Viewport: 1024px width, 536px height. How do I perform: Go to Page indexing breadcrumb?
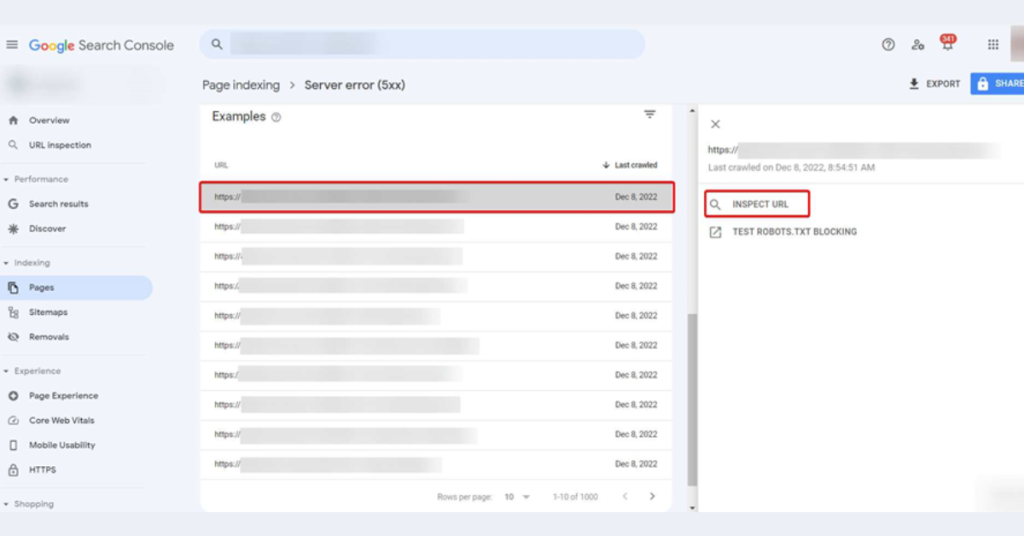click(x=241, y=85)
